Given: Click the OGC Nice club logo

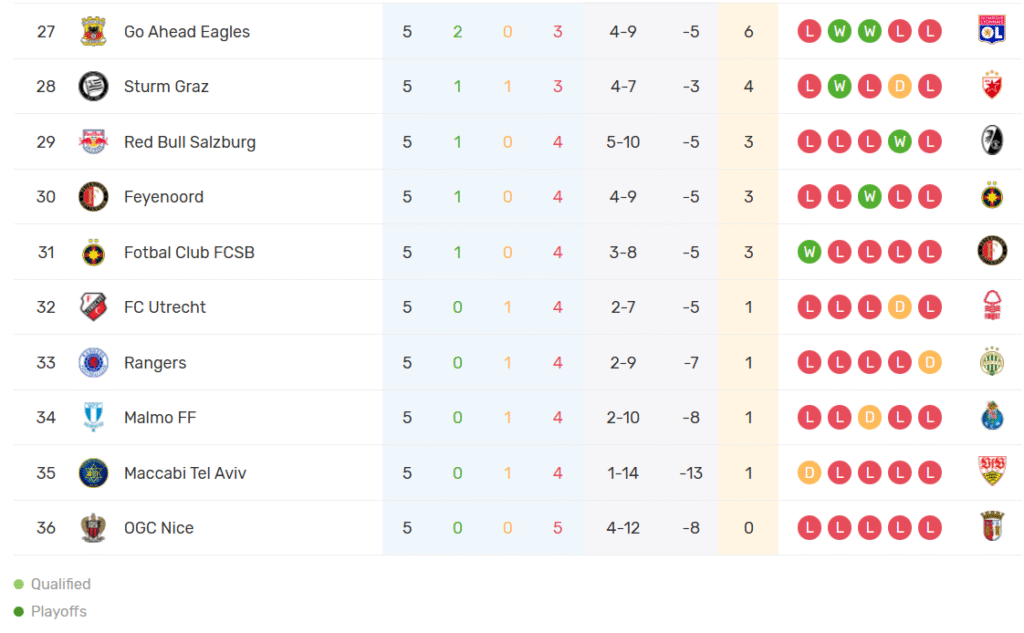Looking at the screenshot, I should [93, 528].
